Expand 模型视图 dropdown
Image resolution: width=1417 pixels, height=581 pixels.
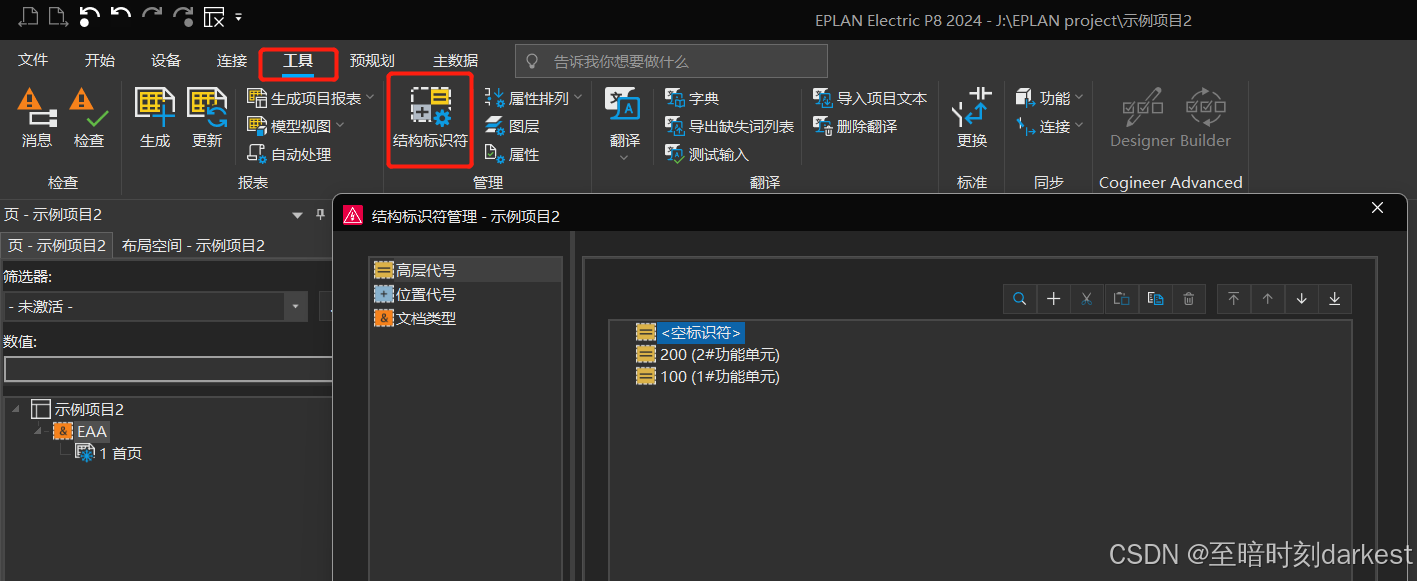click(x=339, y=126)
